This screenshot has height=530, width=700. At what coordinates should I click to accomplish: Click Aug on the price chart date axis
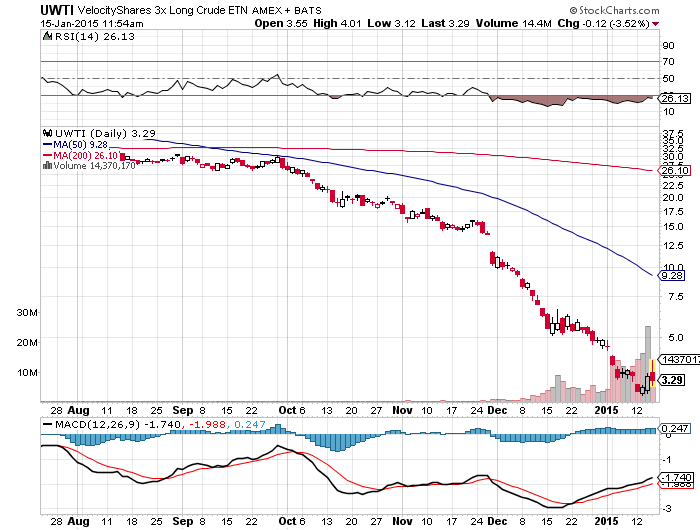pyautogui.click(x=79, y=410)
